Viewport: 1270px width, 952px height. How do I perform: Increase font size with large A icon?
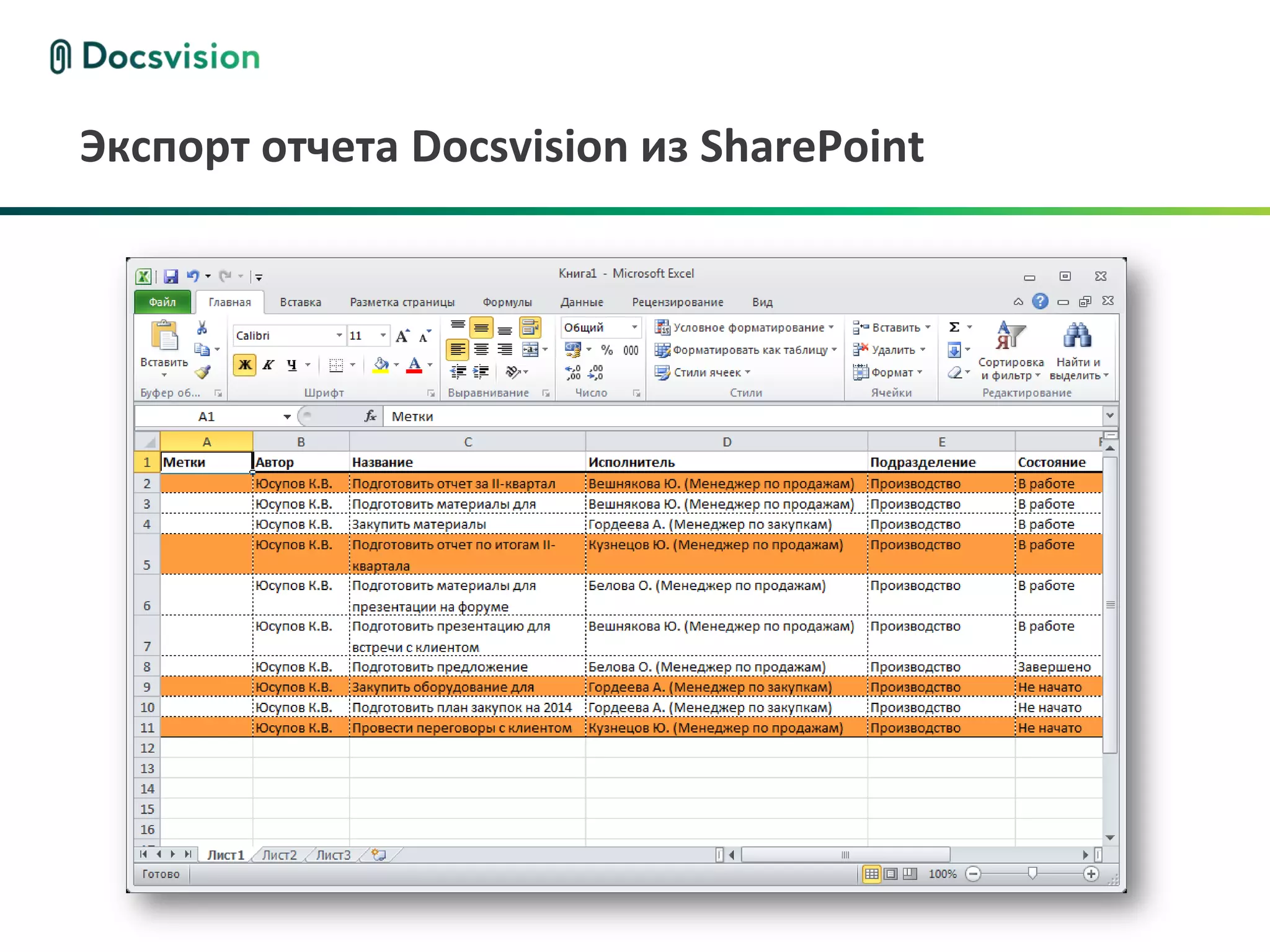pyautogui.click(x=402, y=336)
